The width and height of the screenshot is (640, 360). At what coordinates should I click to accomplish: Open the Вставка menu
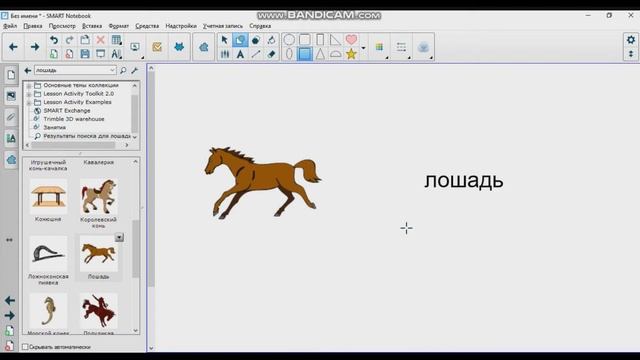[92, 26]
